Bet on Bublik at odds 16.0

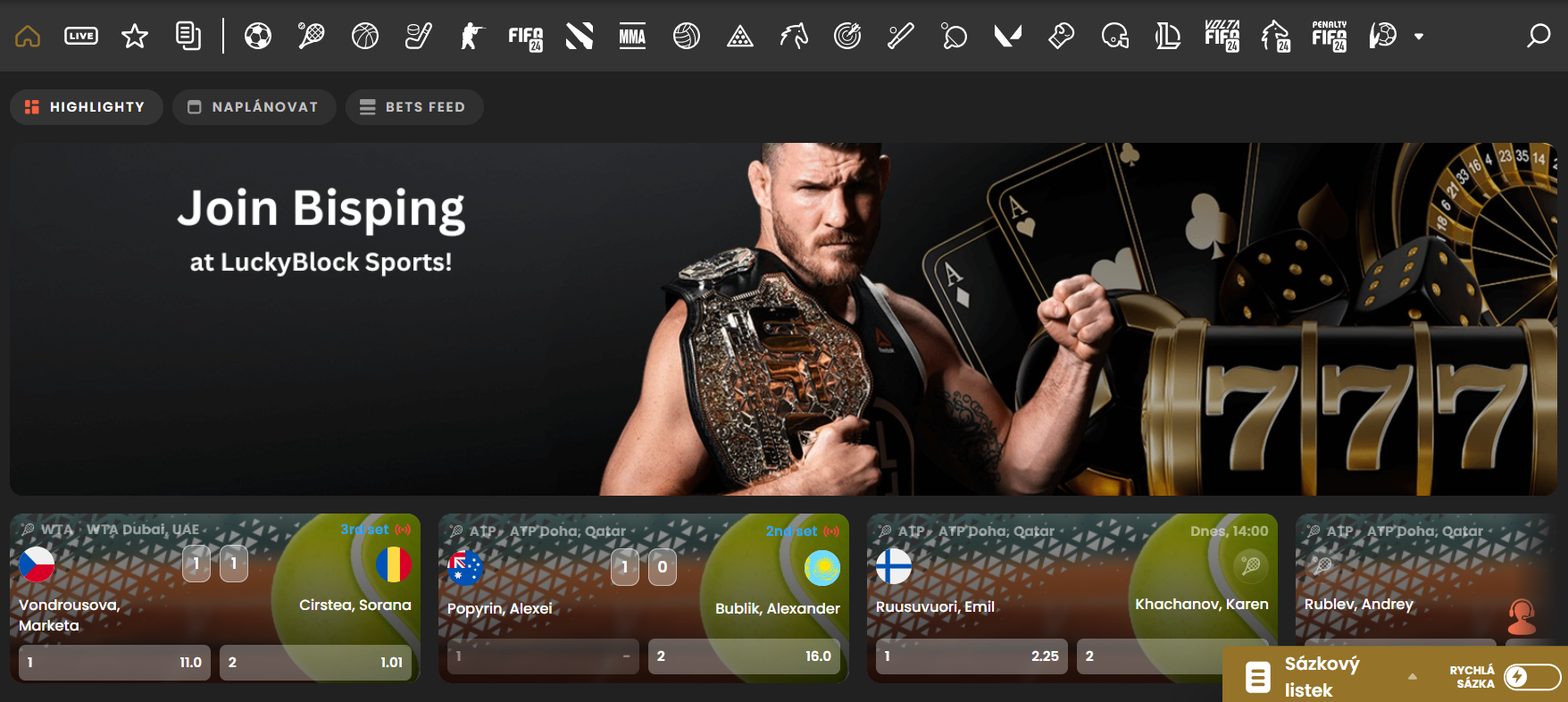click(x=744, y=656)
